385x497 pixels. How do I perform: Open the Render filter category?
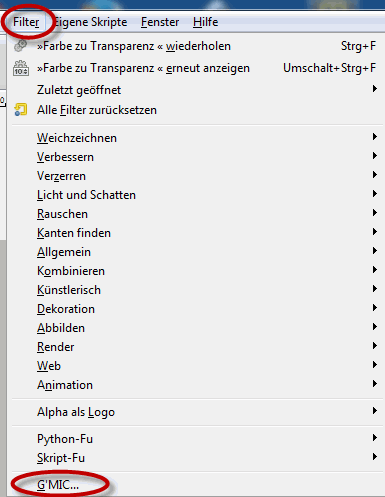click(196, 347)
